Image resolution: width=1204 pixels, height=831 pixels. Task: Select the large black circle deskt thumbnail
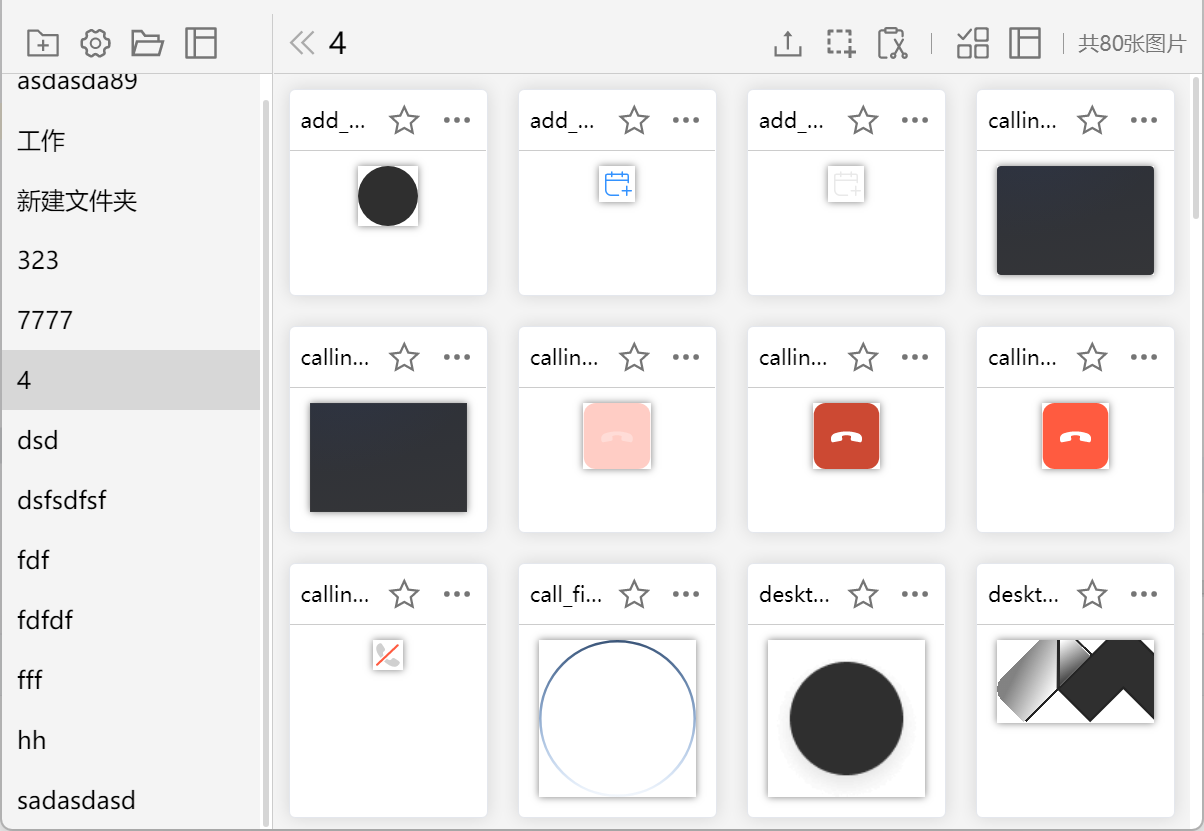point(846,718)
